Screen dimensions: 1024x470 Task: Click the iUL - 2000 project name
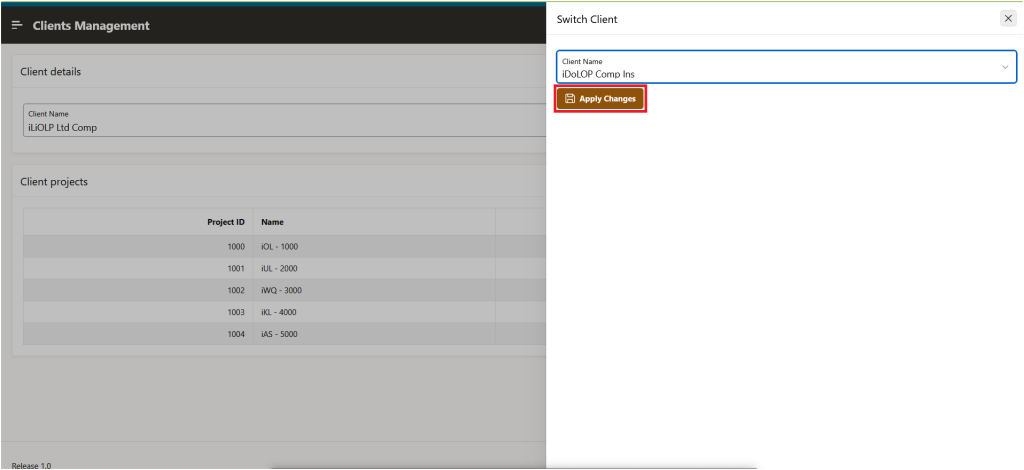tap(280, 268)
